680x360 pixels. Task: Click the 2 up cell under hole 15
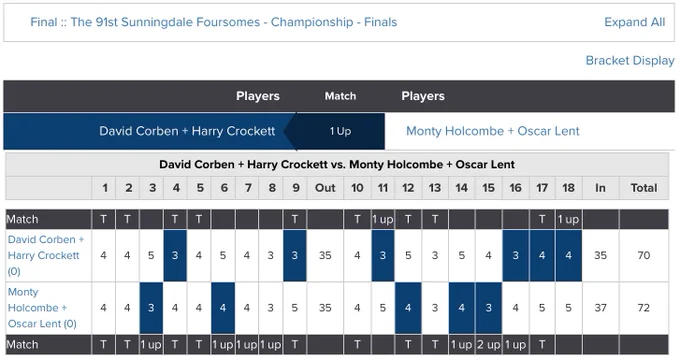pyautogui.click(x=488, y=345)
